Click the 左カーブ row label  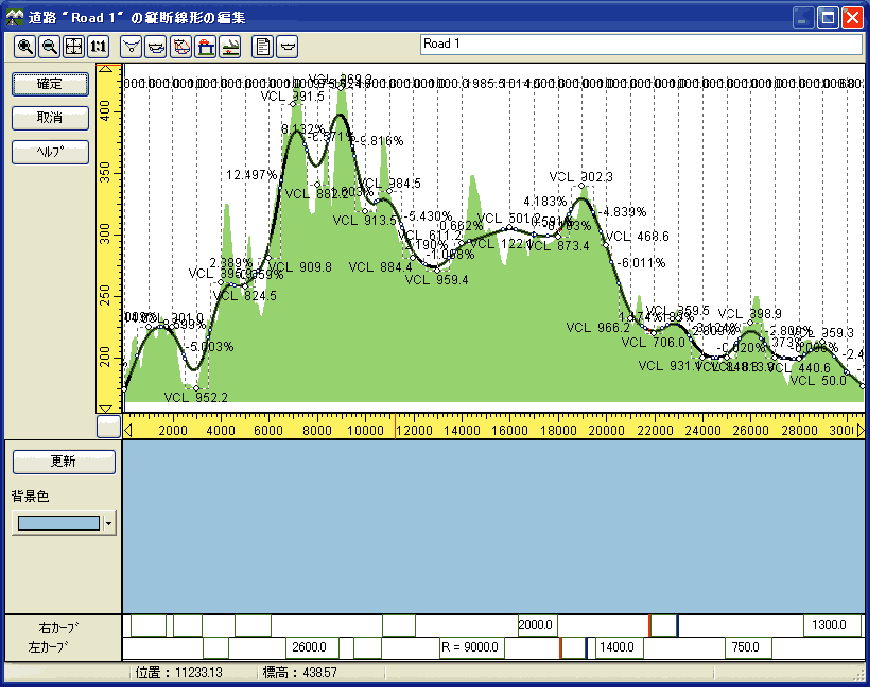48,647
